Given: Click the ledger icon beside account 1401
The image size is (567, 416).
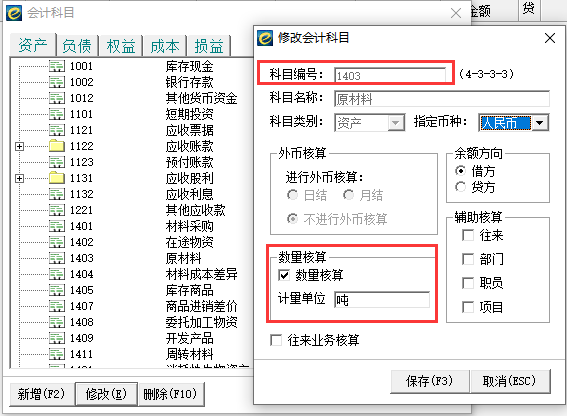Looking at the screenshot, I should [57, 226].
